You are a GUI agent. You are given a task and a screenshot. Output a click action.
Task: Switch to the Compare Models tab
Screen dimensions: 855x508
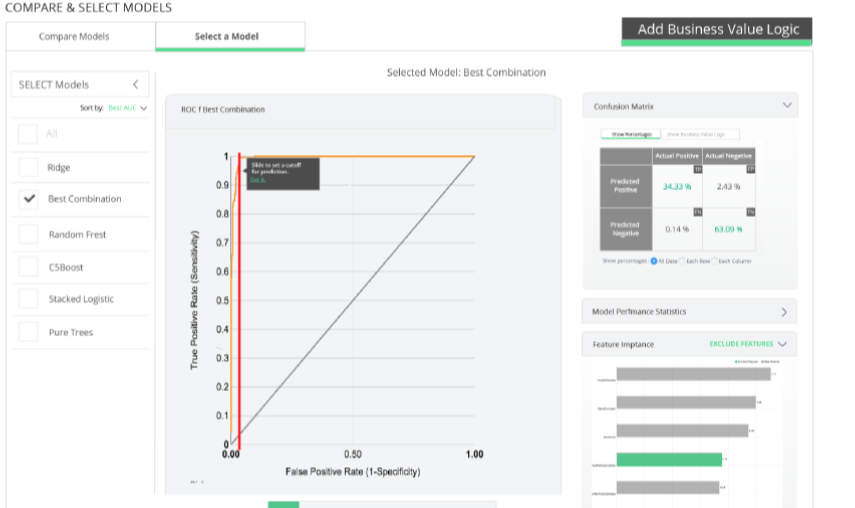74,36
